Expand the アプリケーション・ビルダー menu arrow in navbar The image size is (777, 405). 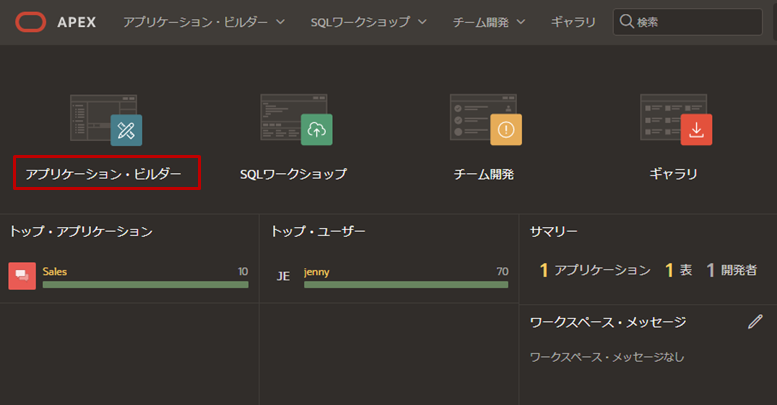click(280, 22)
